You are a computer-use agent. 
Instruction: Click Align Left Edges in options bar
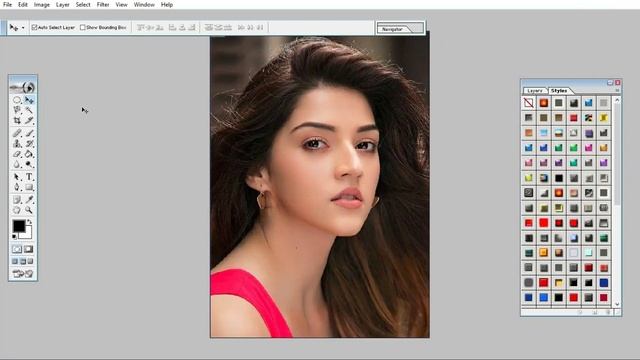pyautogui.click(x=172, y=27)
